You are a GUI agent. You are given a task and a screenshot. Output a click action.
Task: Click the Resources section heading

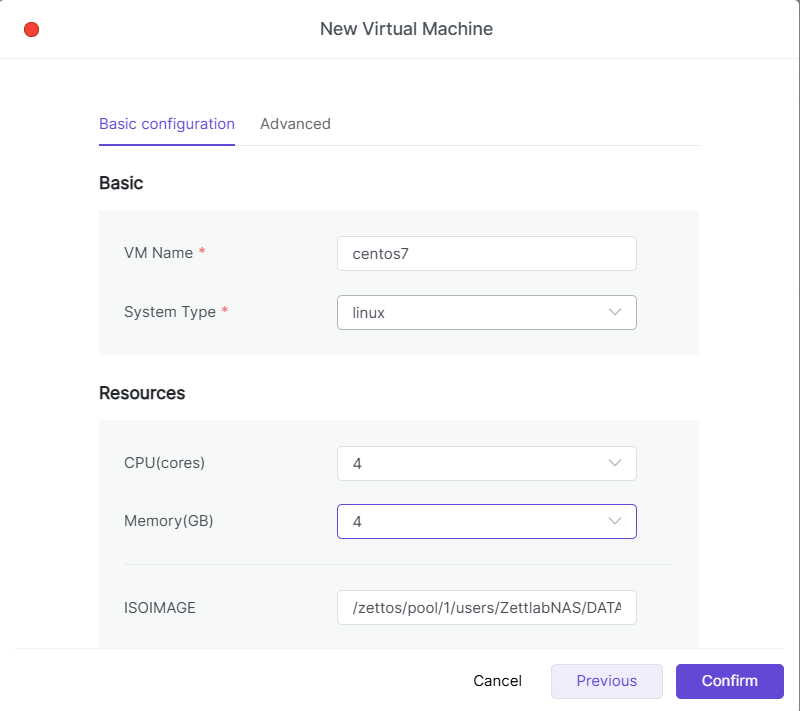click(x=142, y=393)
